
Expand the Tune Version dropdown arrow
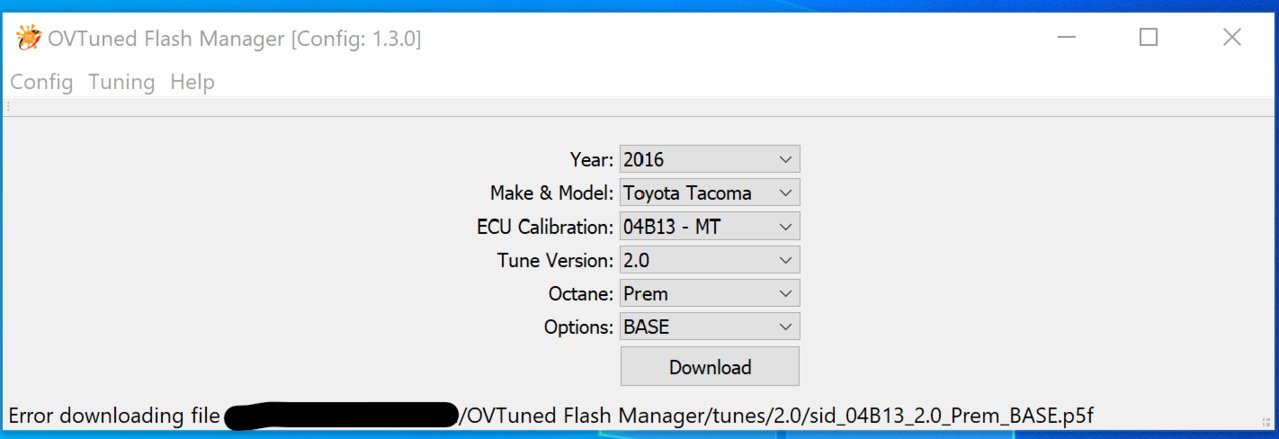pos(786,260)
